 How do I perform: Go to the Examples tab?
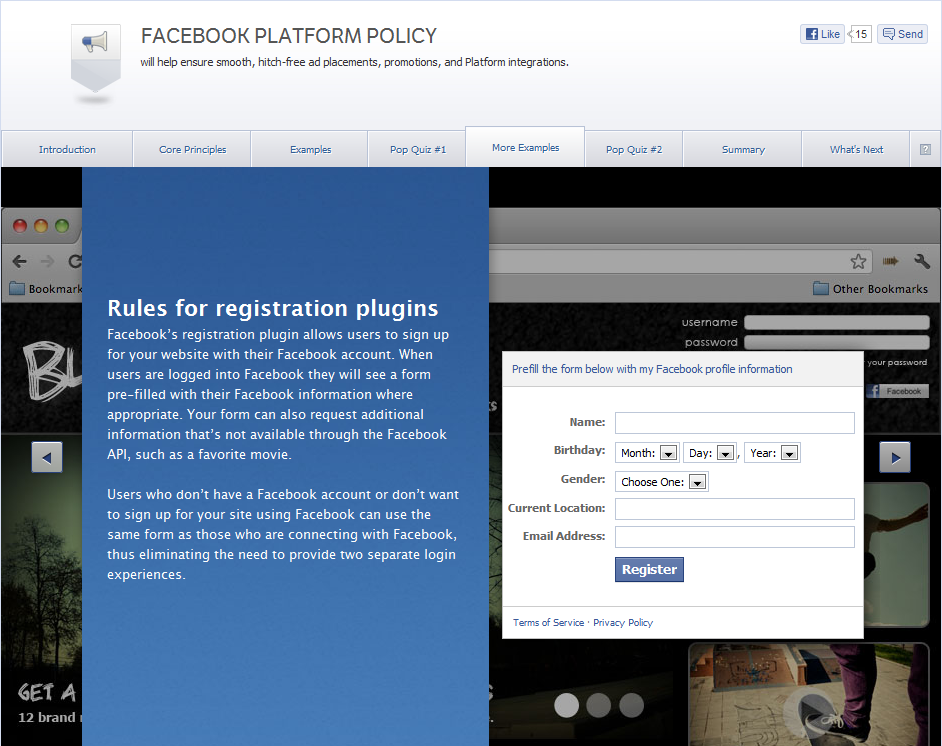310,149
